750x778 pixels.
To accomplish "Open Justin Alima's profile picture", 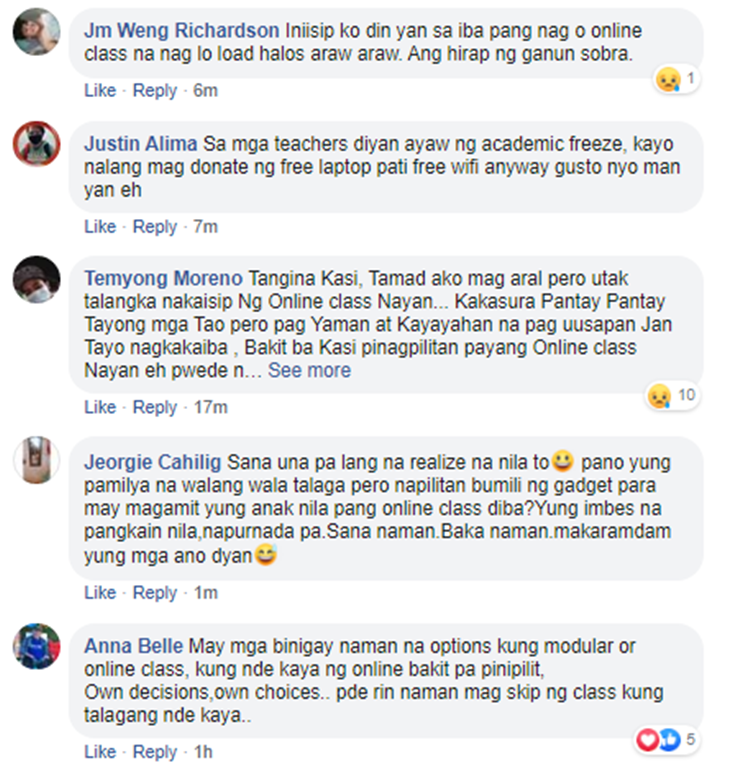I will pos(36,143).
